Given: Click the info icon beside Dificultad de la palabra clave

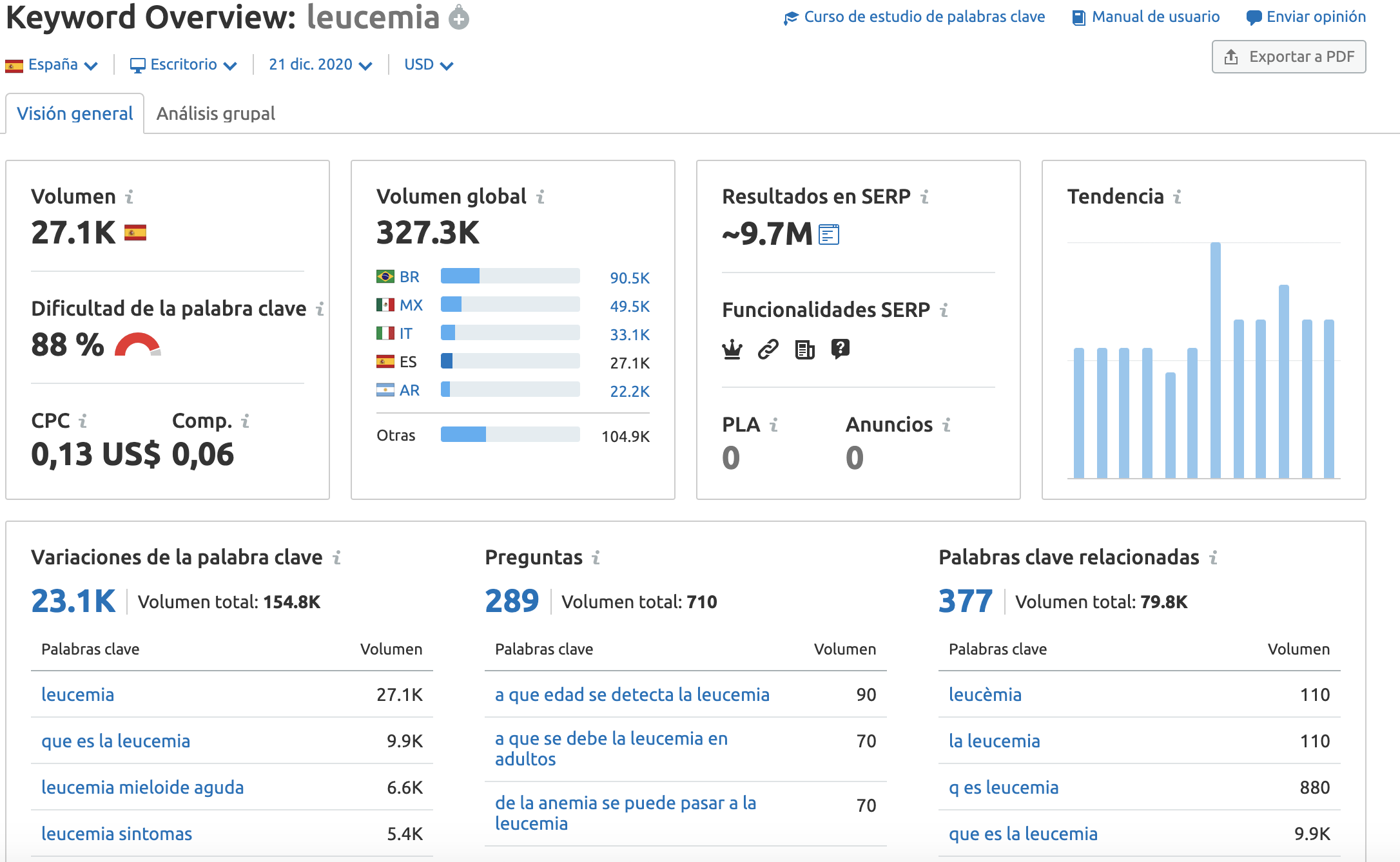Looking at the screenshot, I should point(320,309).
